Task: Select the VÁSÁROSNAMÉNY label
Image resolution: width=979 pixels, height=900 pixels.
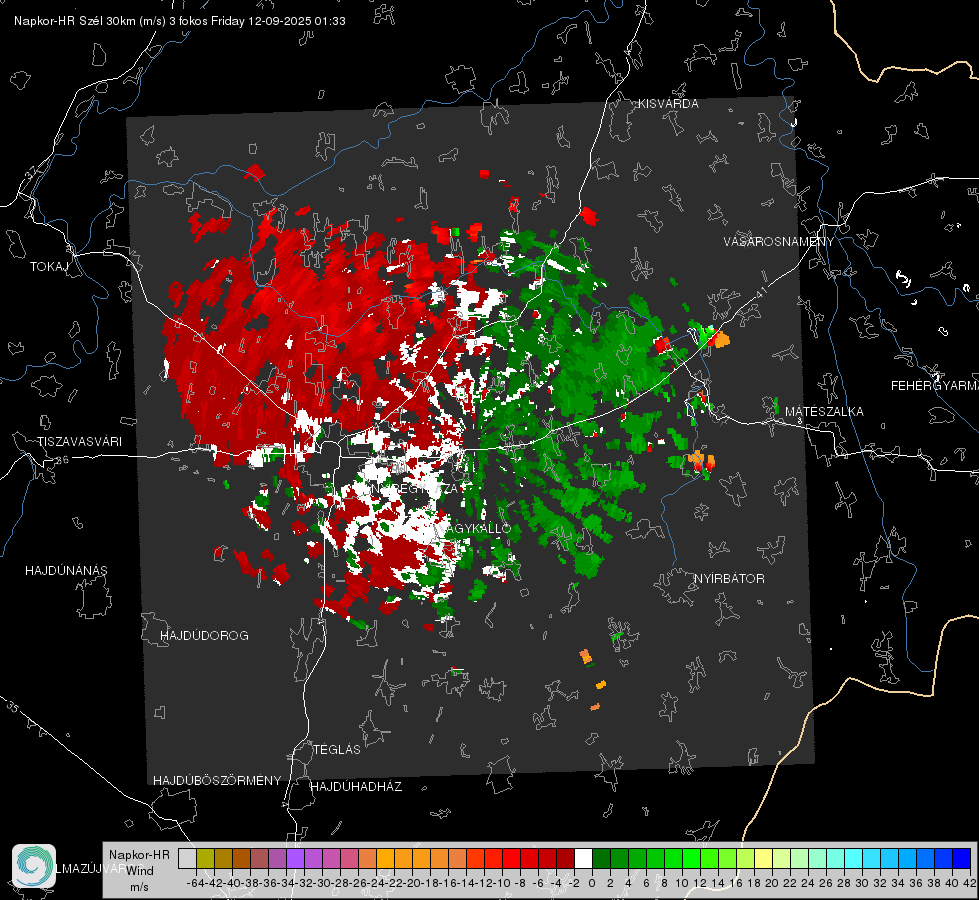Action: tap(779, 242)
